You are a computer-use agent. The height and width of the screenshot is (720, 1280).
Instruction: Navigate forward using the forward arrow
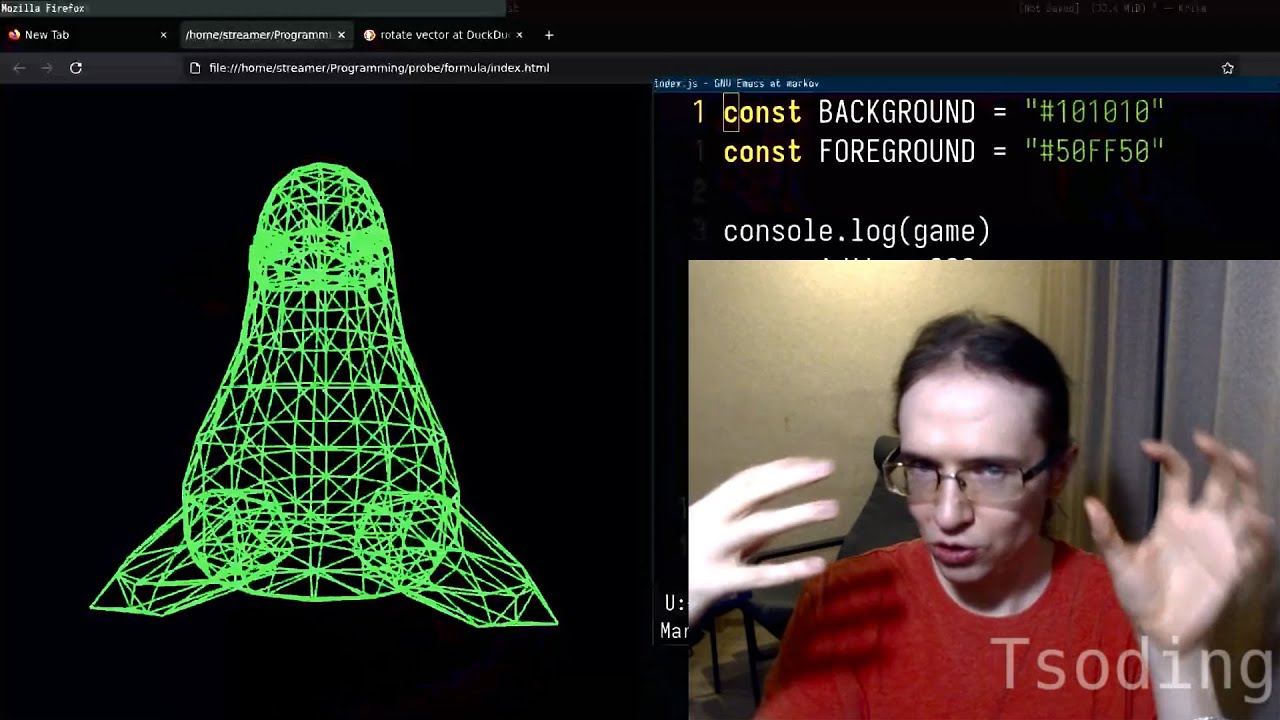tap(46, 67)
